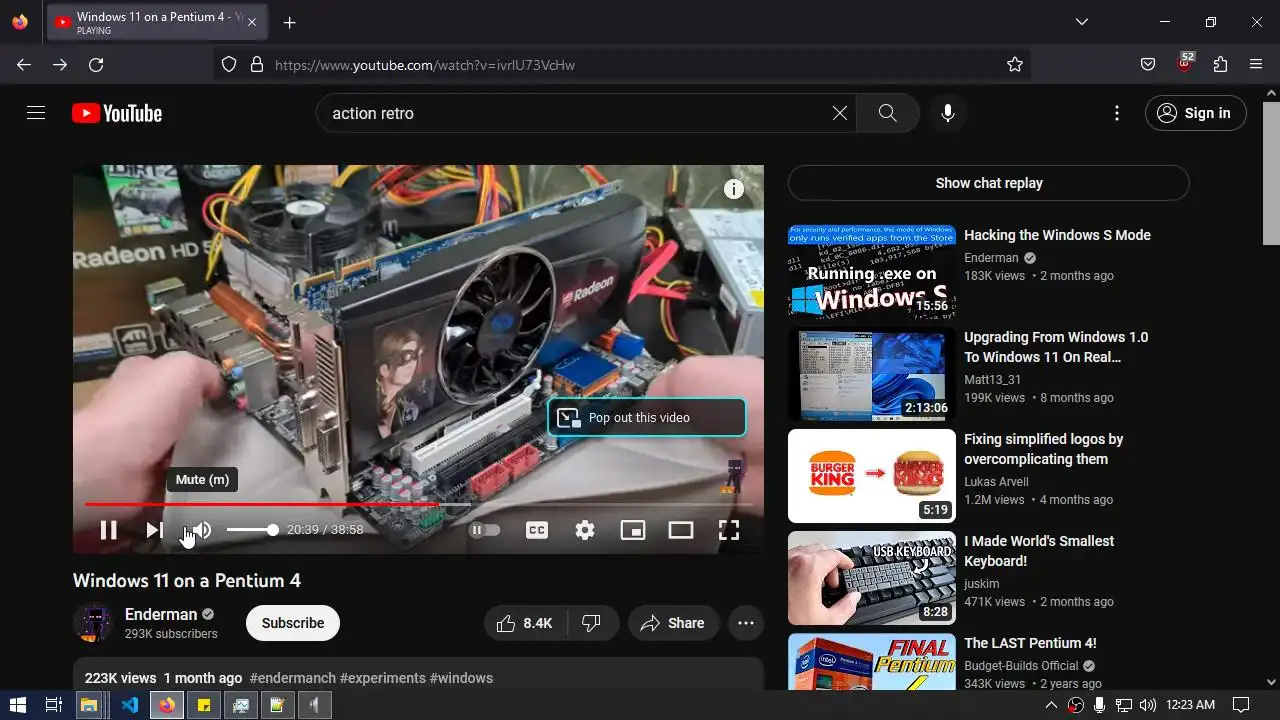Viewport: 1280px width, 720px height.
Task: Open the Firefox application menu
Action: (x=1256, y=65)
